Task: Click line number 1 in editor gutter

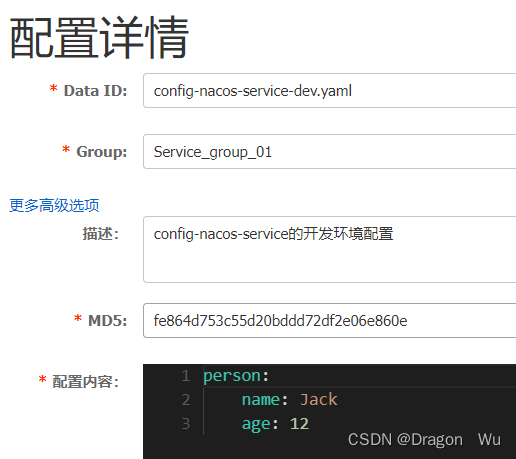Action: click(186, 376)
